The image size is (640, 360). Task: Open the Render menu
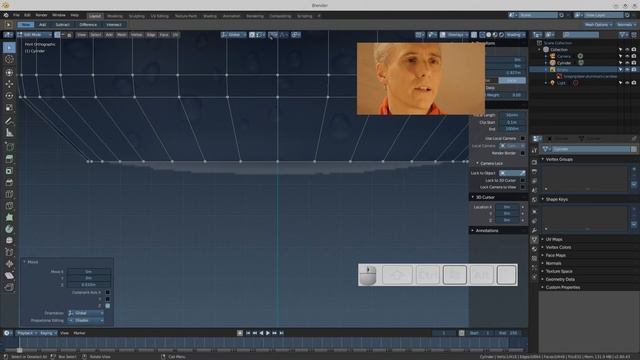[41, 16]
